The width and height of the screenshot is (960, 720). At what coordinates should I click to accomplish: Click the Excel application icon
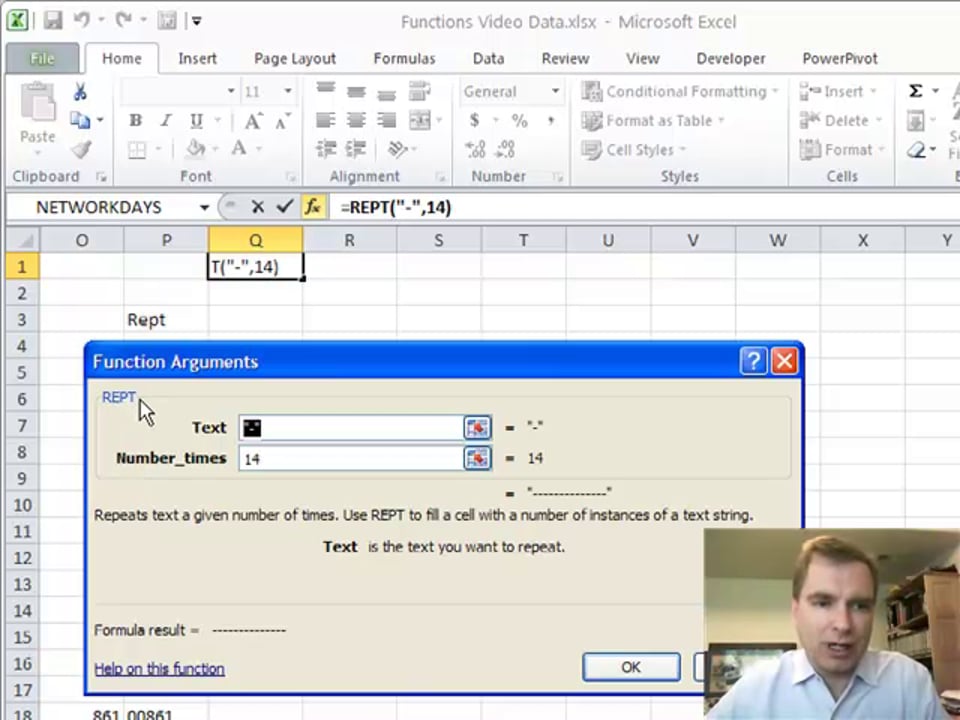18,20
